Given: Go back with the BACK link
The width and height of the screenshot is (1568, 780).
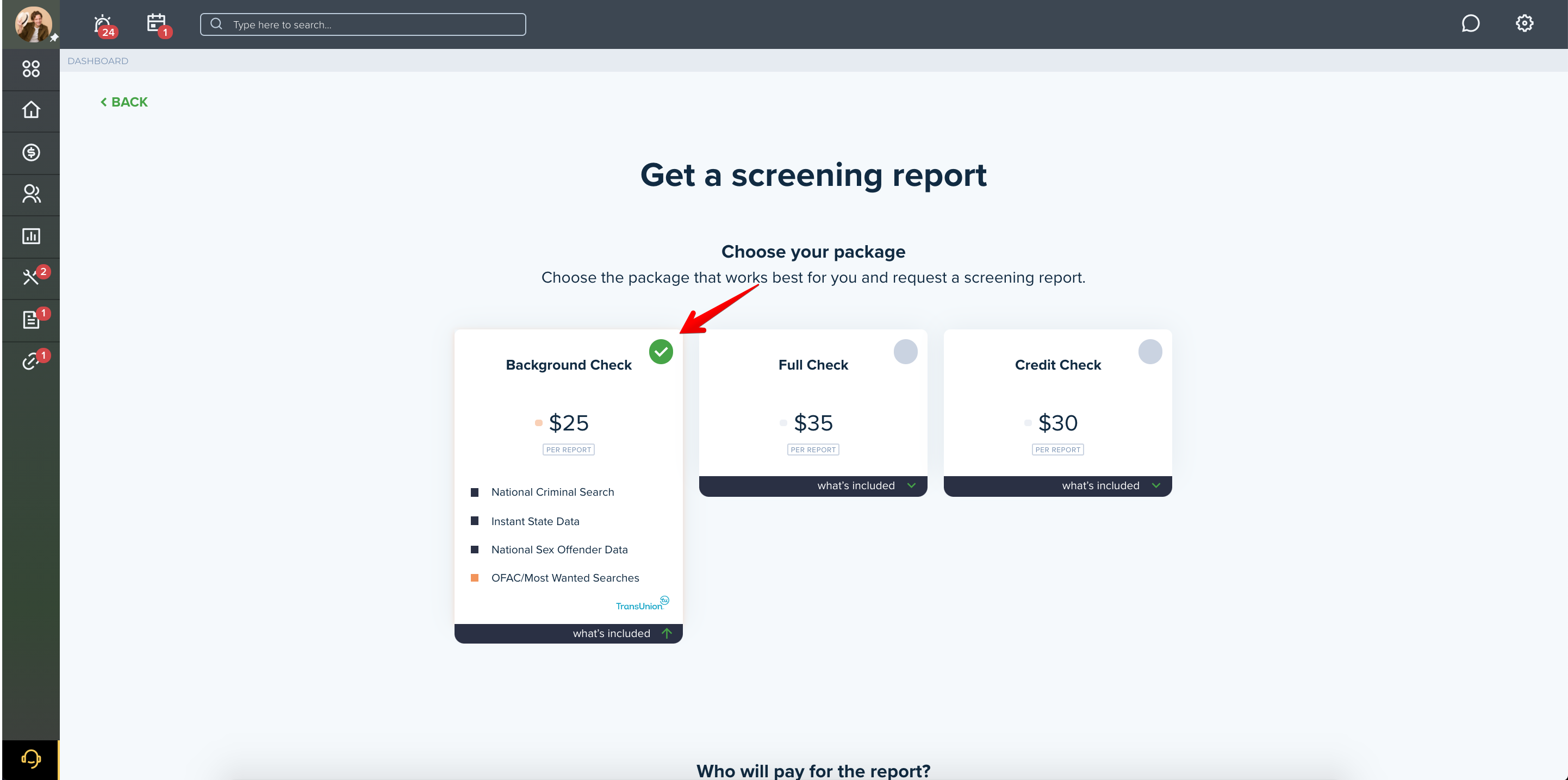Looking at the screenshot, I should (x=124, y=102).
